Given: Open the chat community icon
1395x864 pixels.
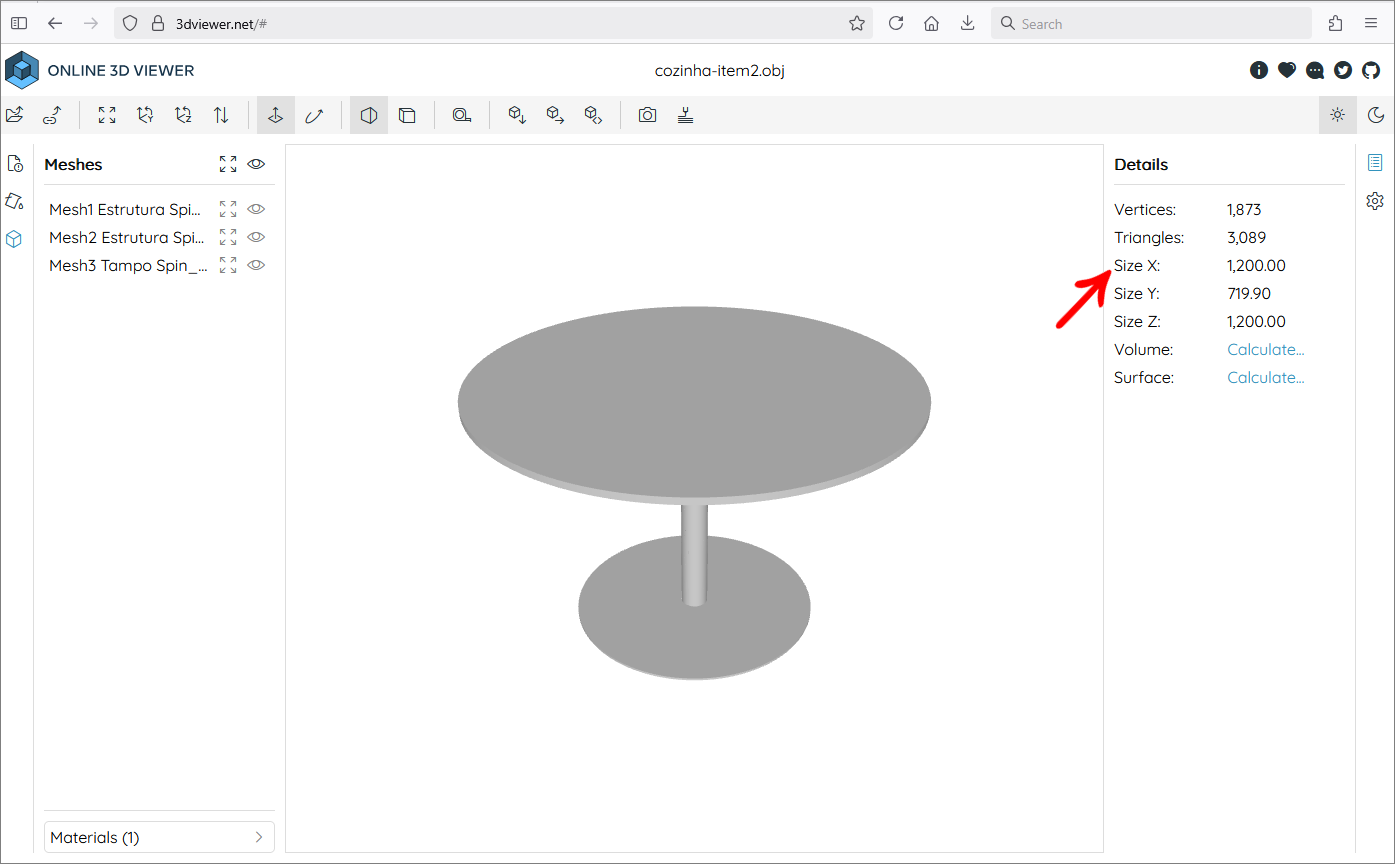Looking at the screenshot, I should 1315,70.
